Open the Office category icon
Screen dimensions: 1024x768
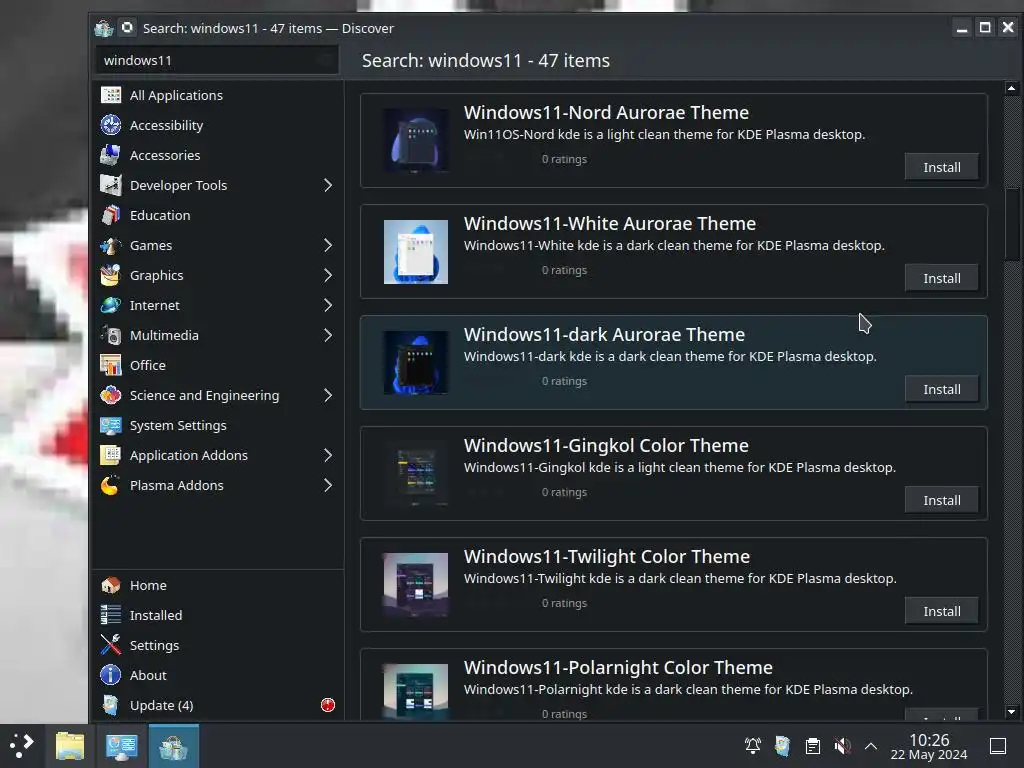tap(110, 365)
